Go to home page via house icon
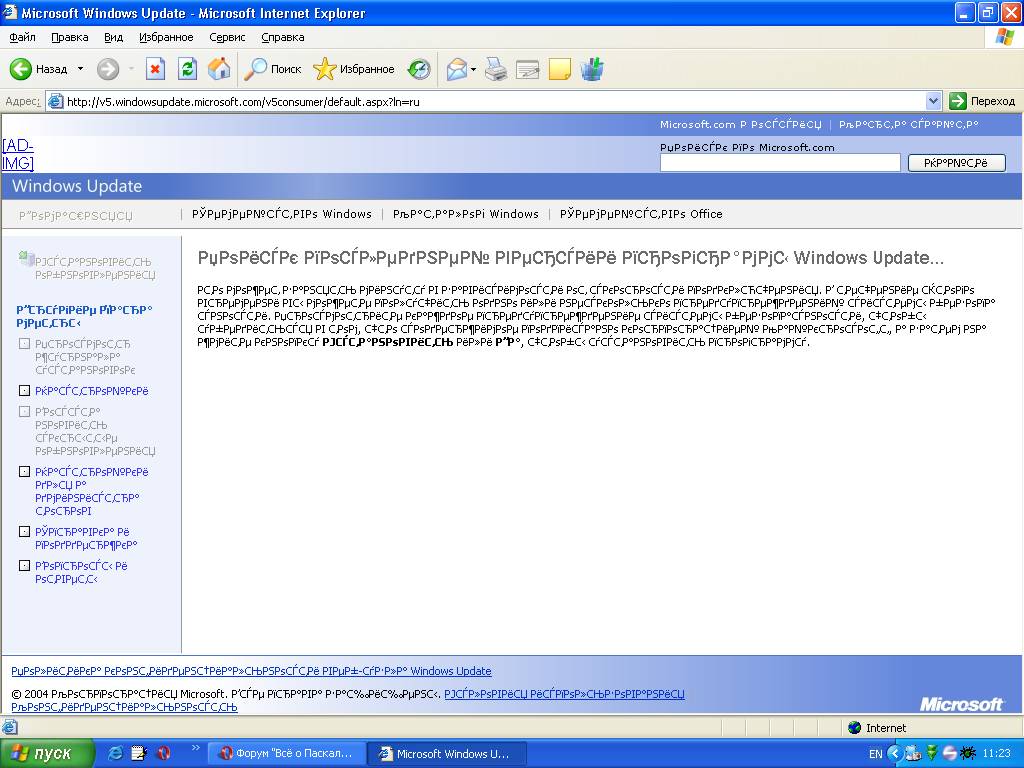The height and width of the screenshot is (768, 1024). click(219, 69)
